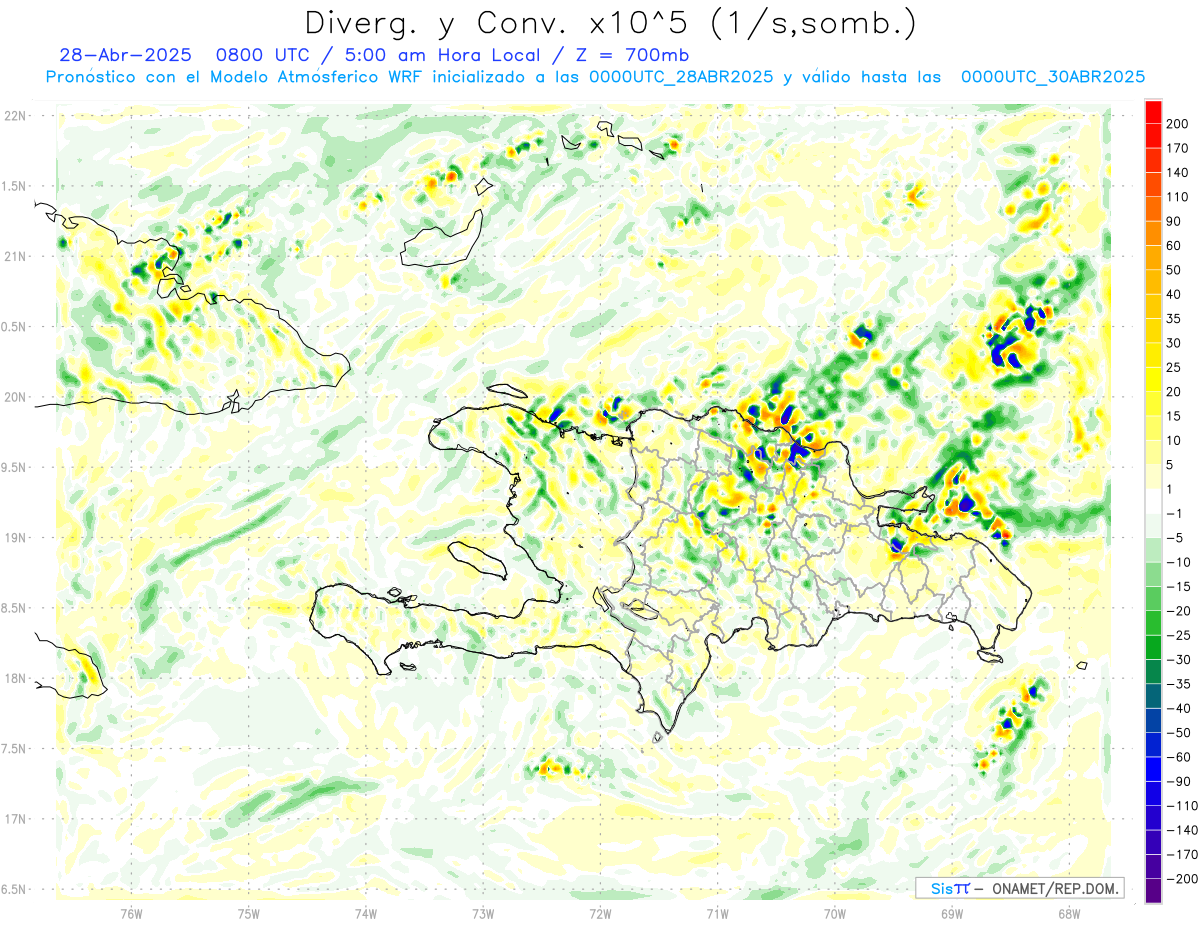Click the positive "110" color scale value

[x=1179, y=197]
